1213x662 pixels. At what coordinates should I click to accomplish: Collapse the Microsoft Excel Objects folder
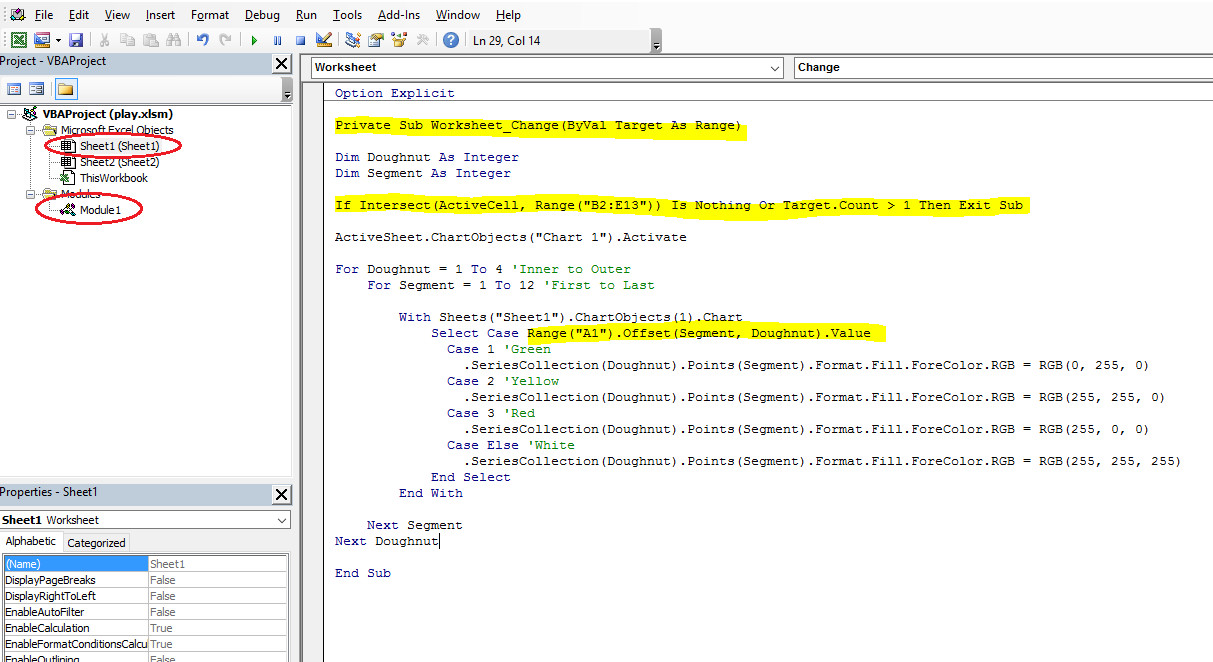(28, 130)
